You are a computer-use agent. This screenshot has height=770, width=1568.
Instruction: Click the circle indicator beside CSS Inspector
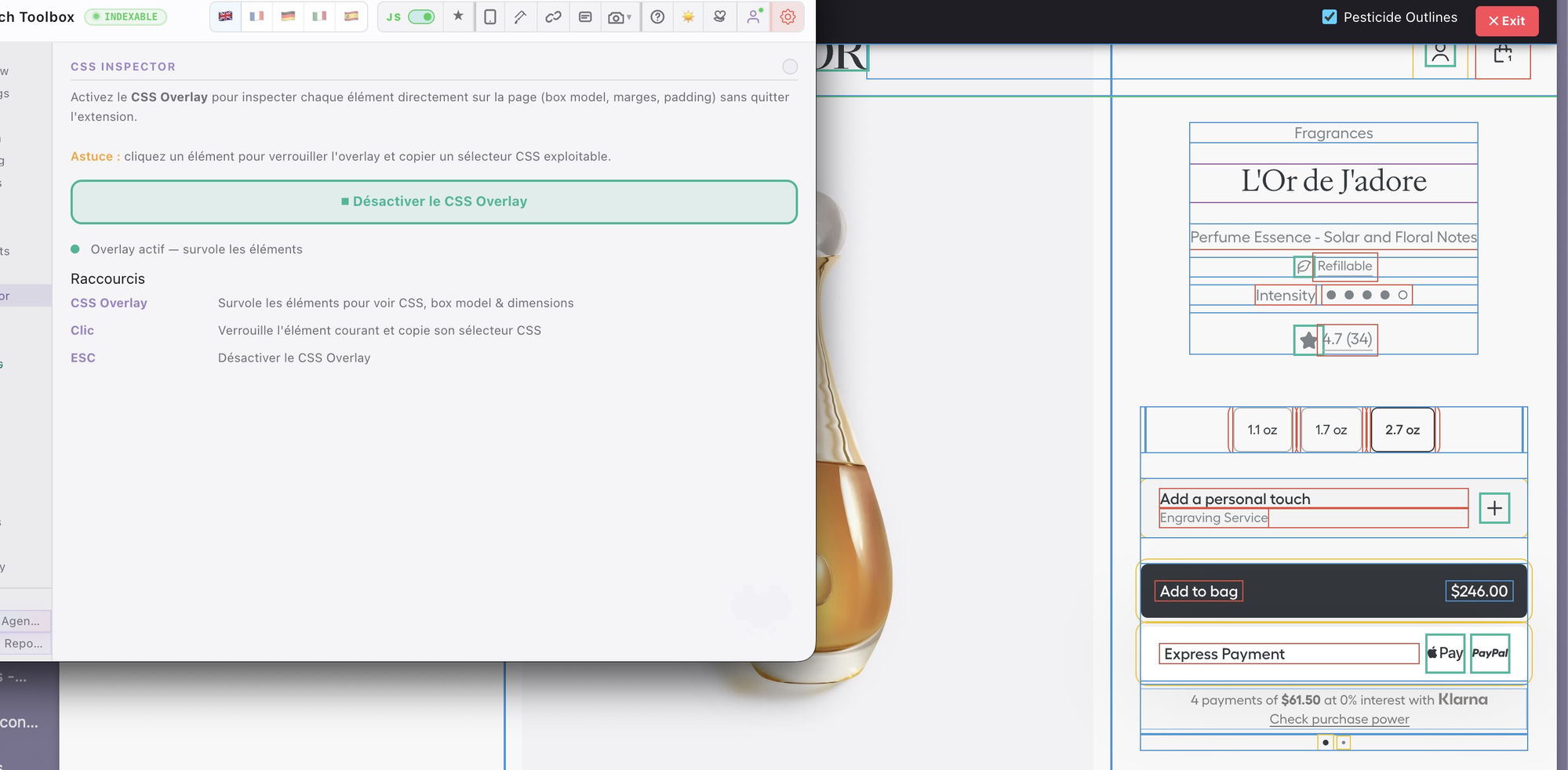pos(790,67)
